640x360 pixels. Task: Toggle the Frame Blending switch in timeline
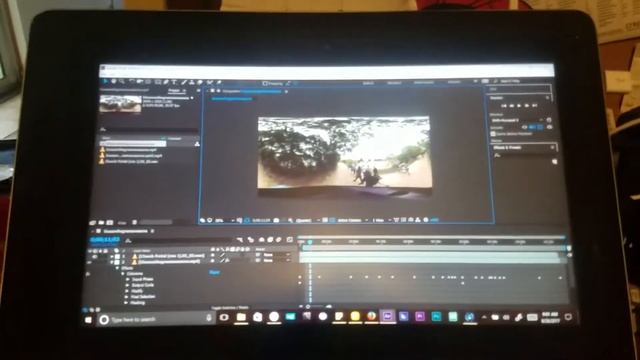tap(270, 240)
